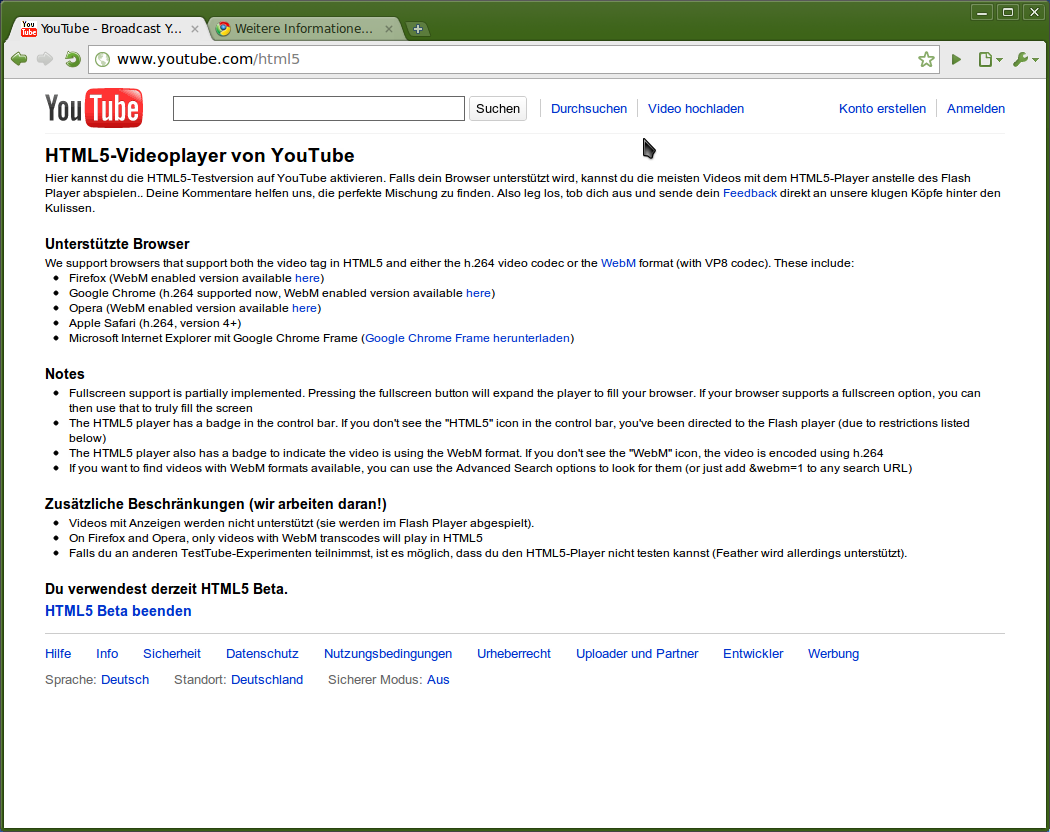Open a new tab with the plus icon
Viewport: 1050px width, 832px height.
point(418,28)
